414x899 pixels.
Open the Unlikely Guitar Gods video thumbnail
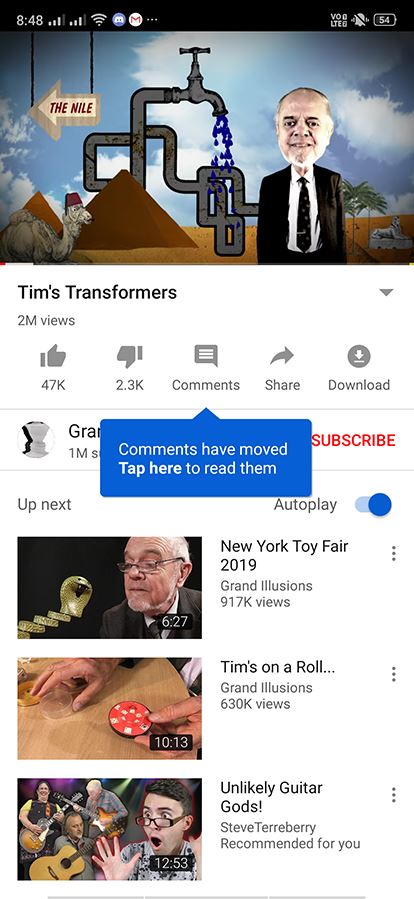(110, 829)
